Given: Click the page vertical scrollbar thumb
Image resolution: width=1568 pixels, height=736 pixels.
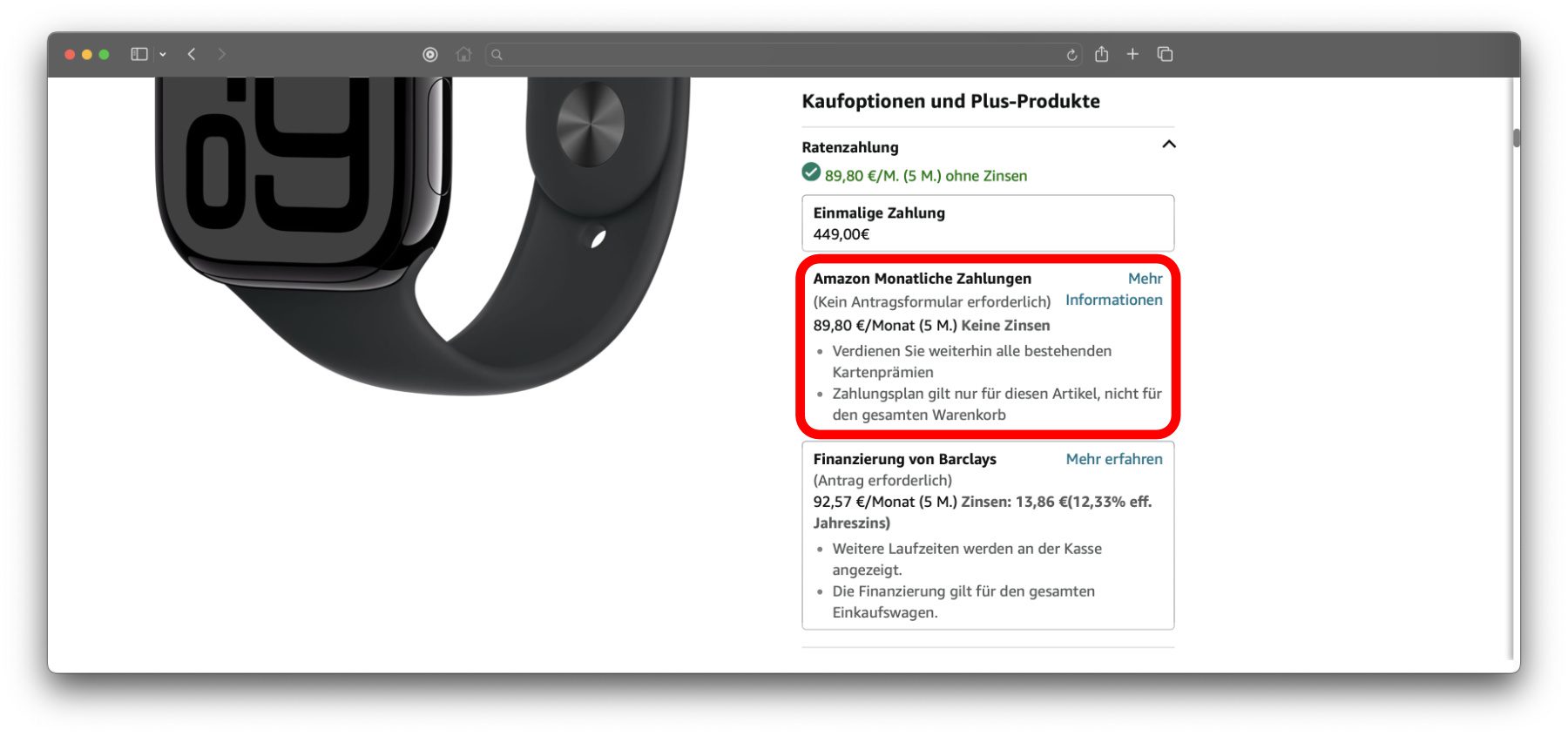Looking at the screenshot, I should click(x=1517, y=138).
